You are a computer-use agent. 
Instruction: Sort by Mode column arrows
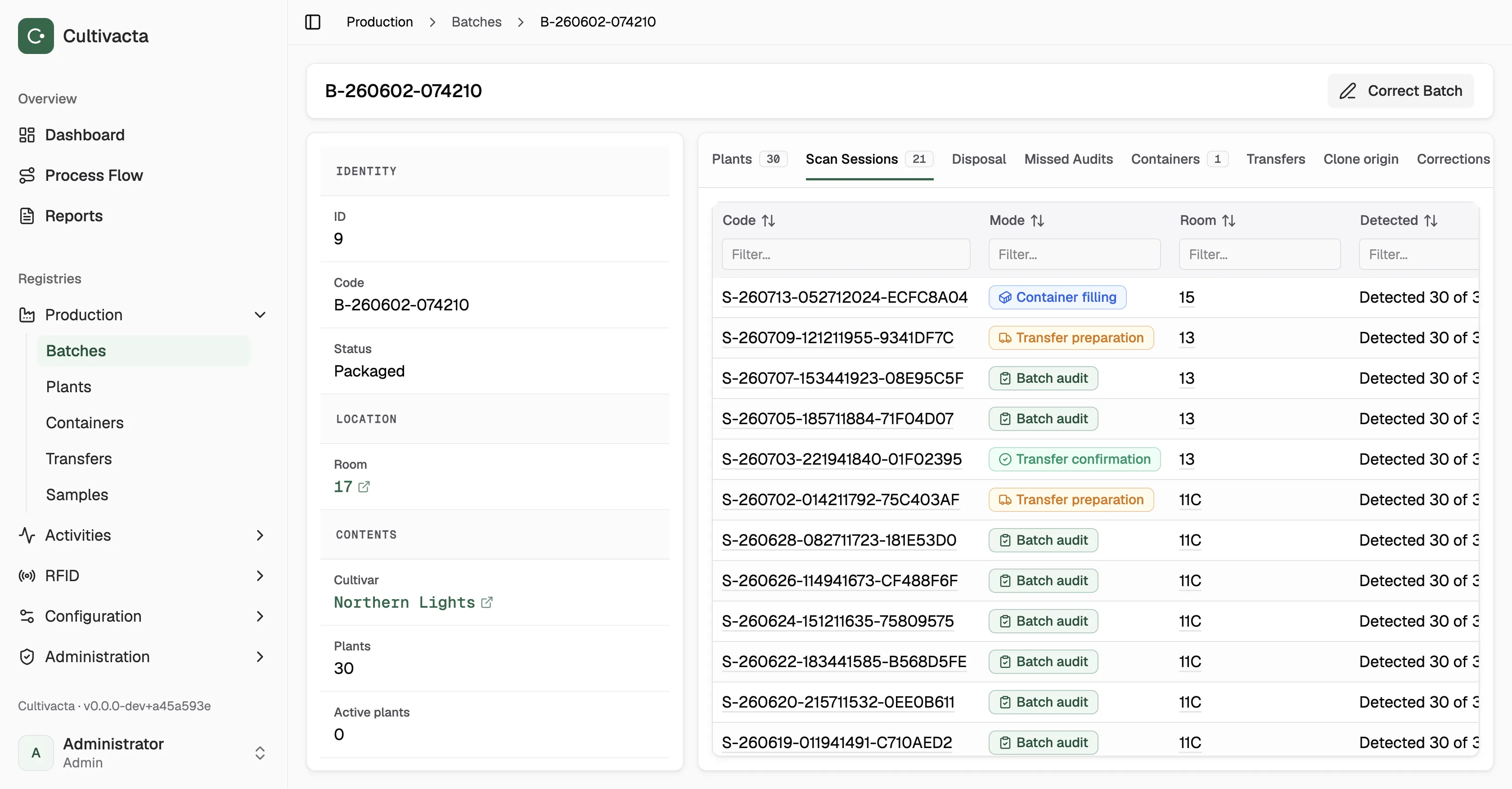[1038, 220]
